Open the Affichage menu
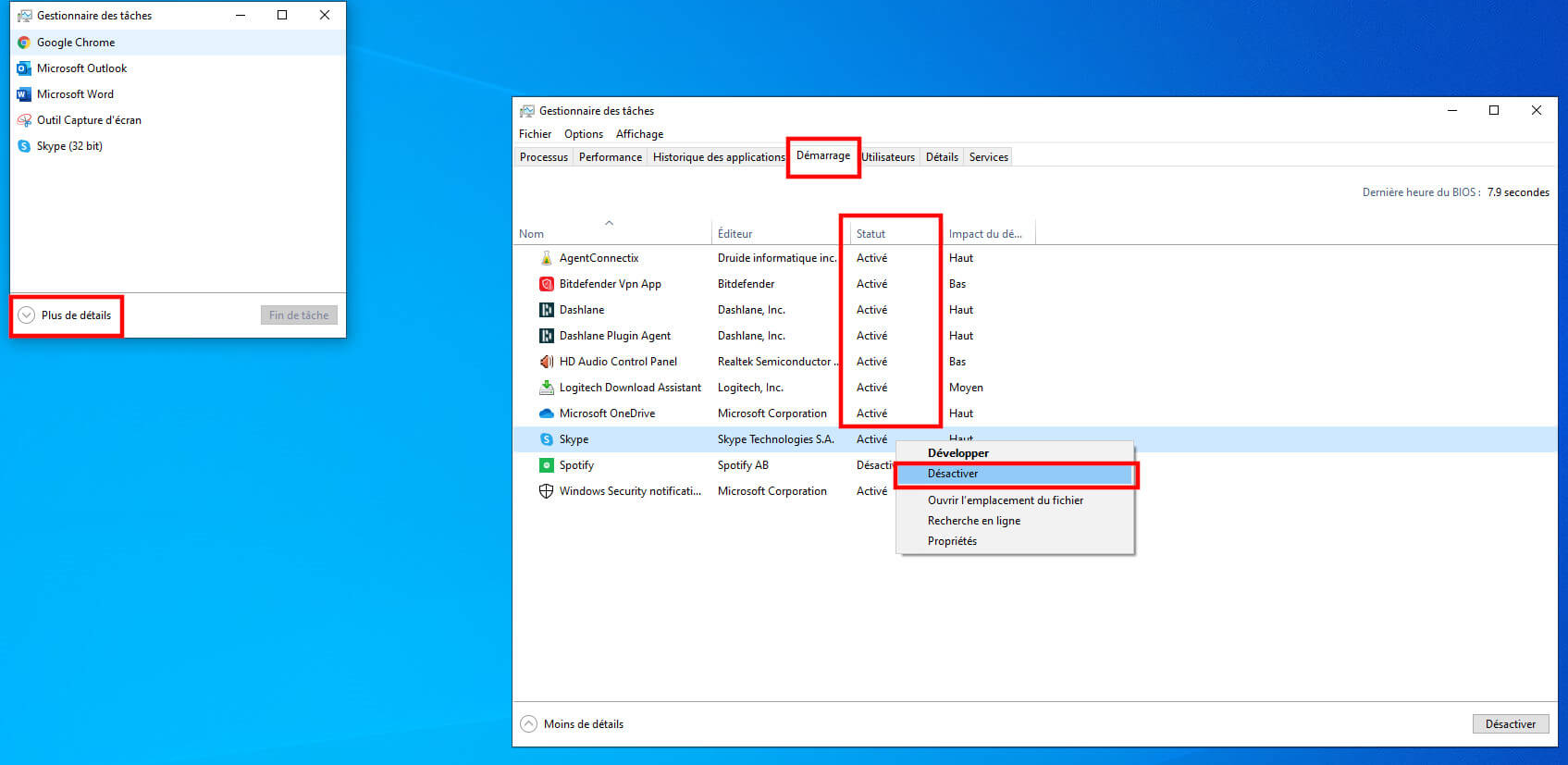This screenshot has width=1568, height=765. (x=639, y=134)
